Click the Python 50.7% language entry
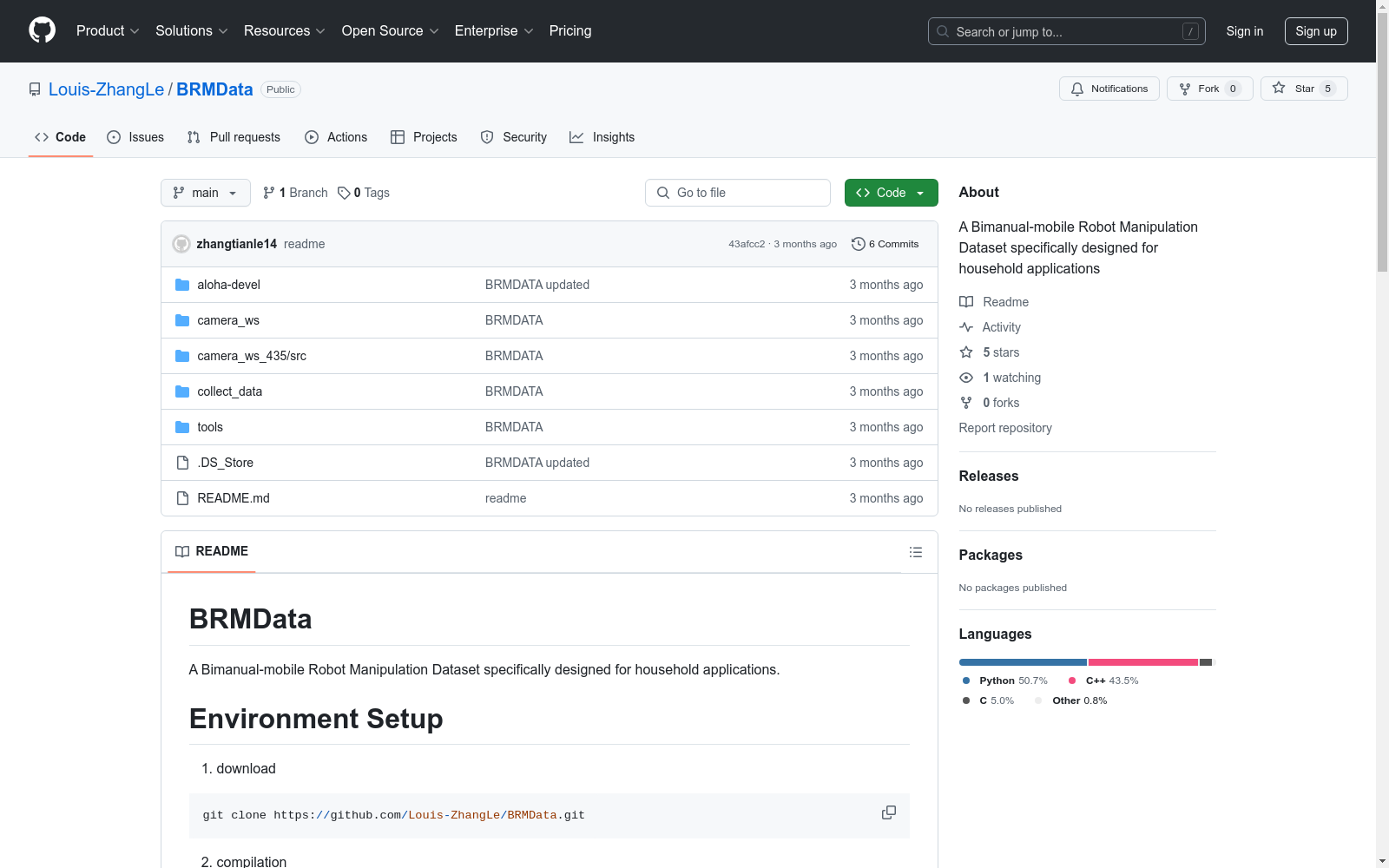The width and height of the screenshot is (1389, 868). pos(1004,681)
